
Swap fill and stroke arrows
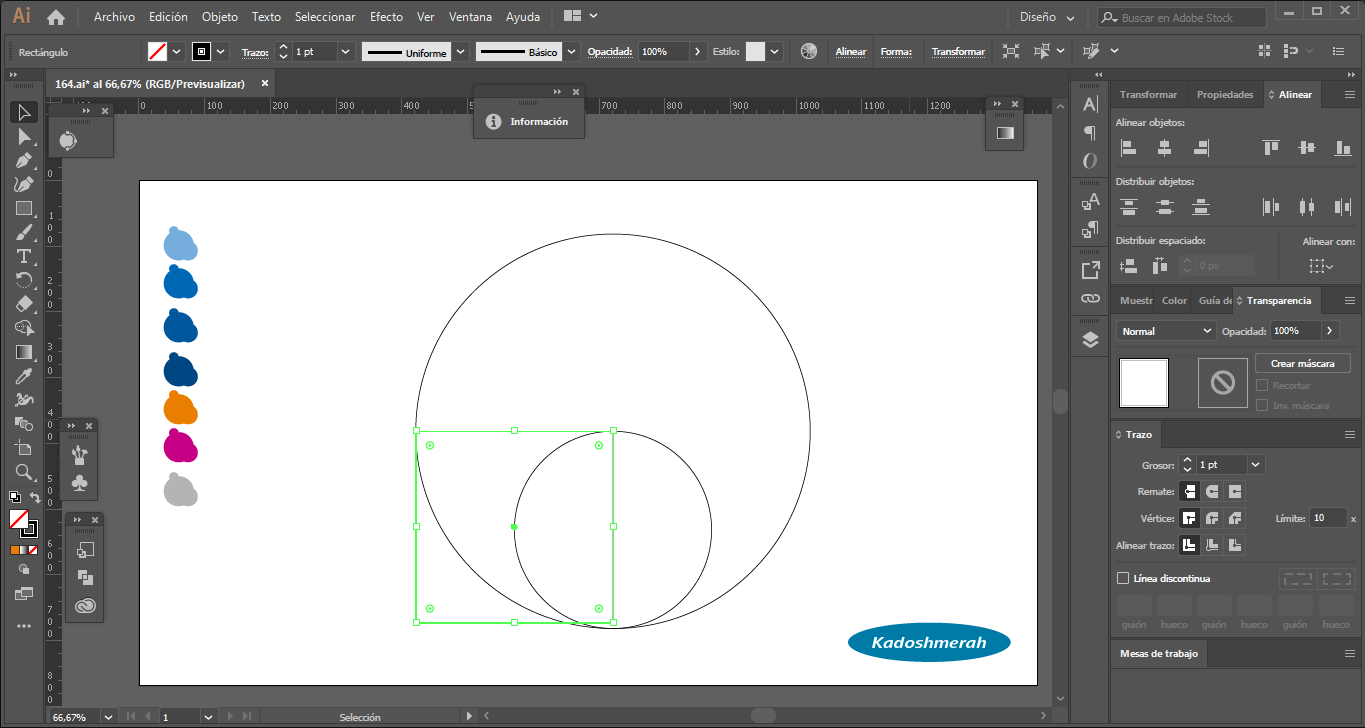(x=35, y=496)
